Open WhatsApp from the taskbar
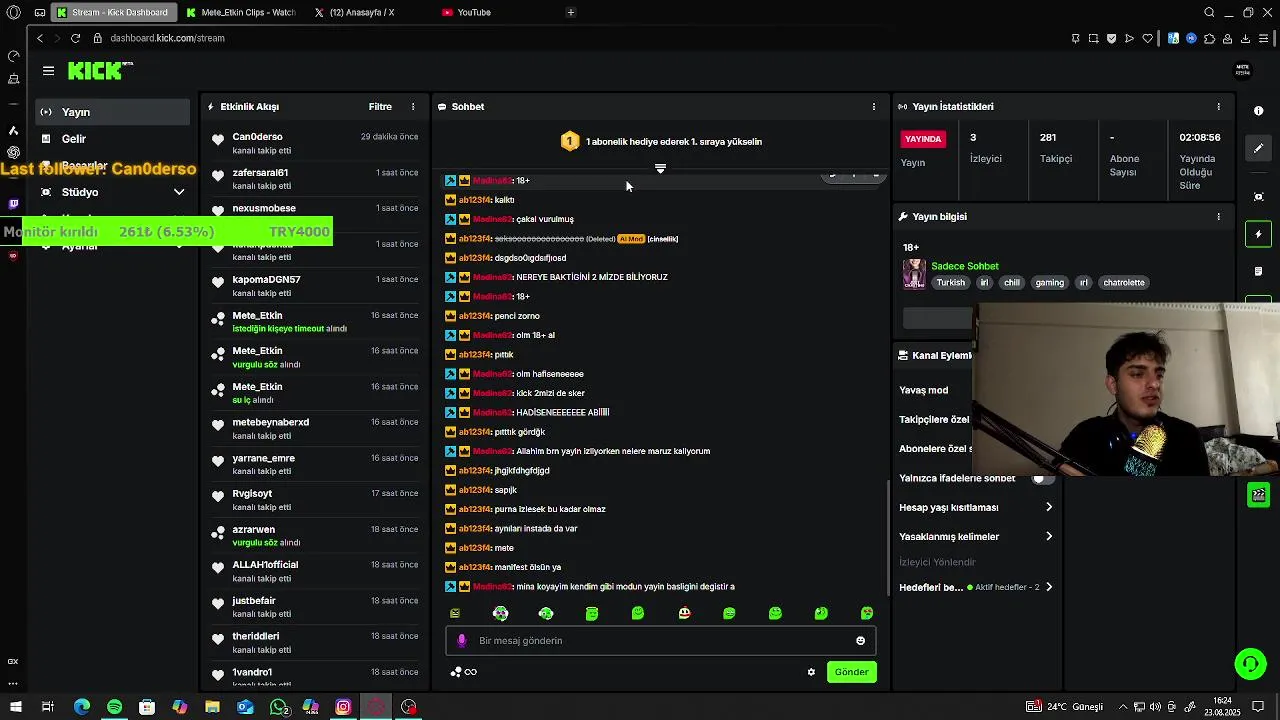1280x720 pixels. pos(278,707)
